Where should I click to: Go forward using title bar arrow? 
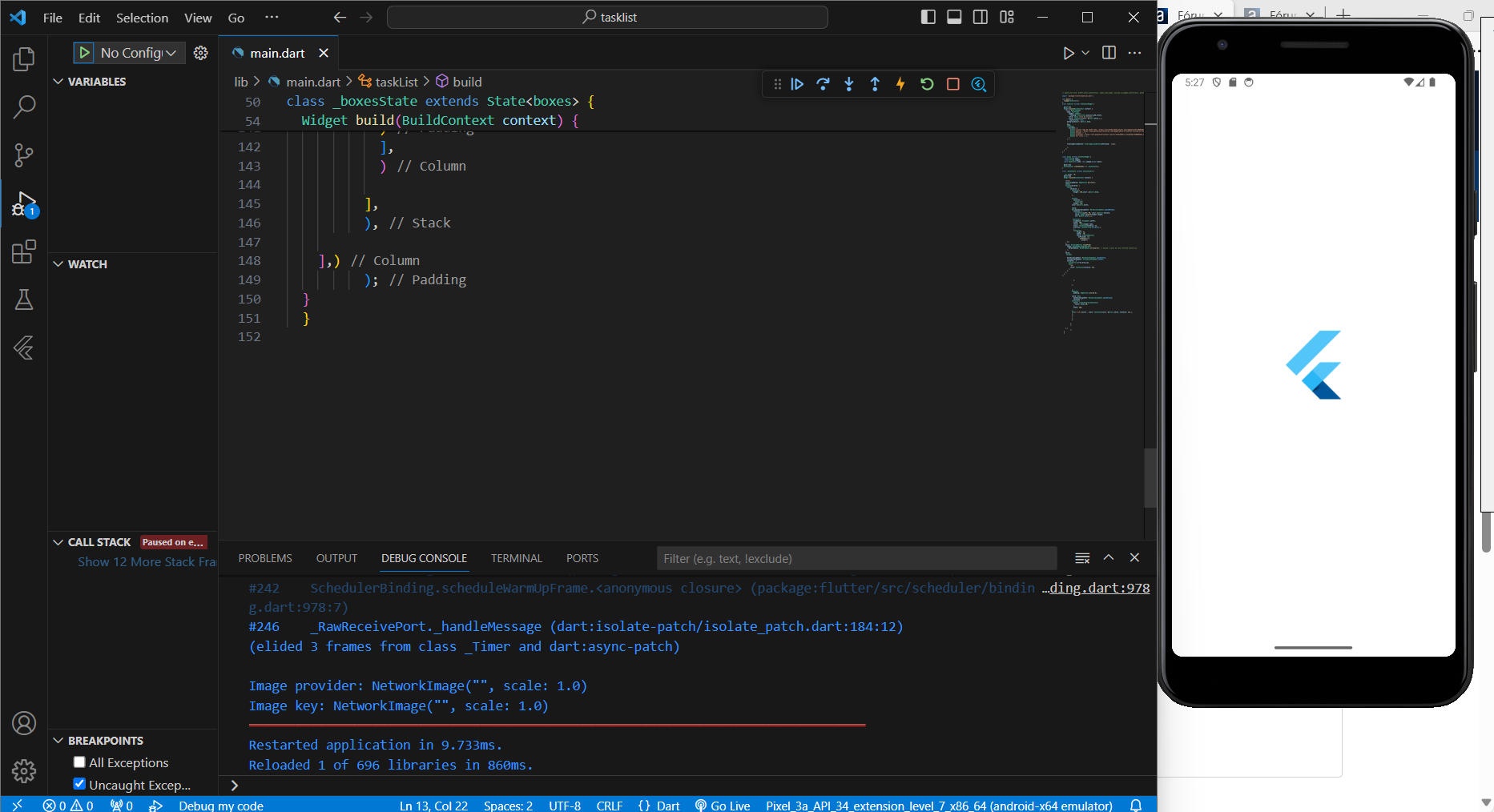(366, 17)
